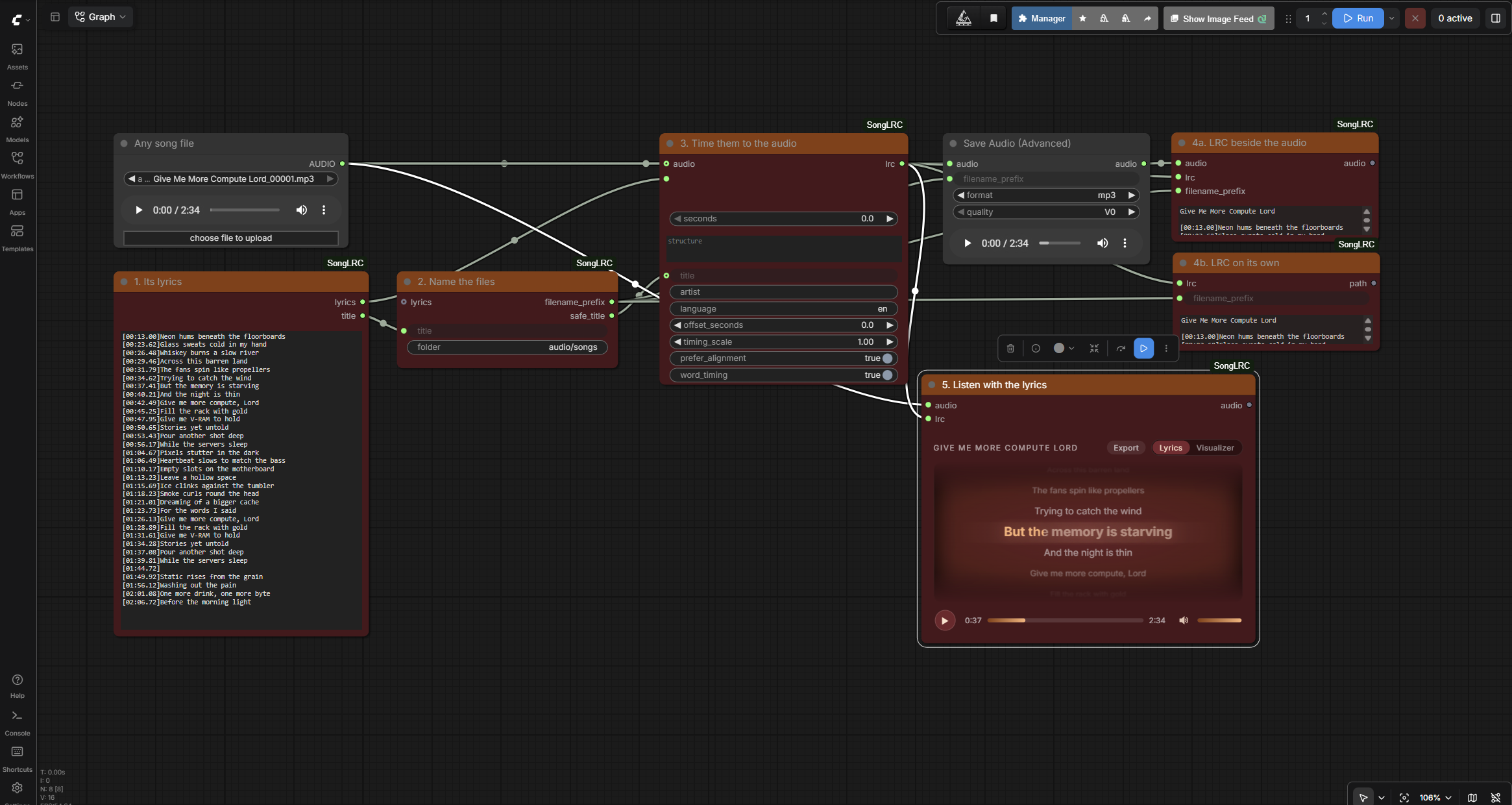Image resolution: width=1512 pixels, height=805 pixels.
Task: Switch to the Visualizer tab
Action: pyautogui.click(x=1215, y=448)
